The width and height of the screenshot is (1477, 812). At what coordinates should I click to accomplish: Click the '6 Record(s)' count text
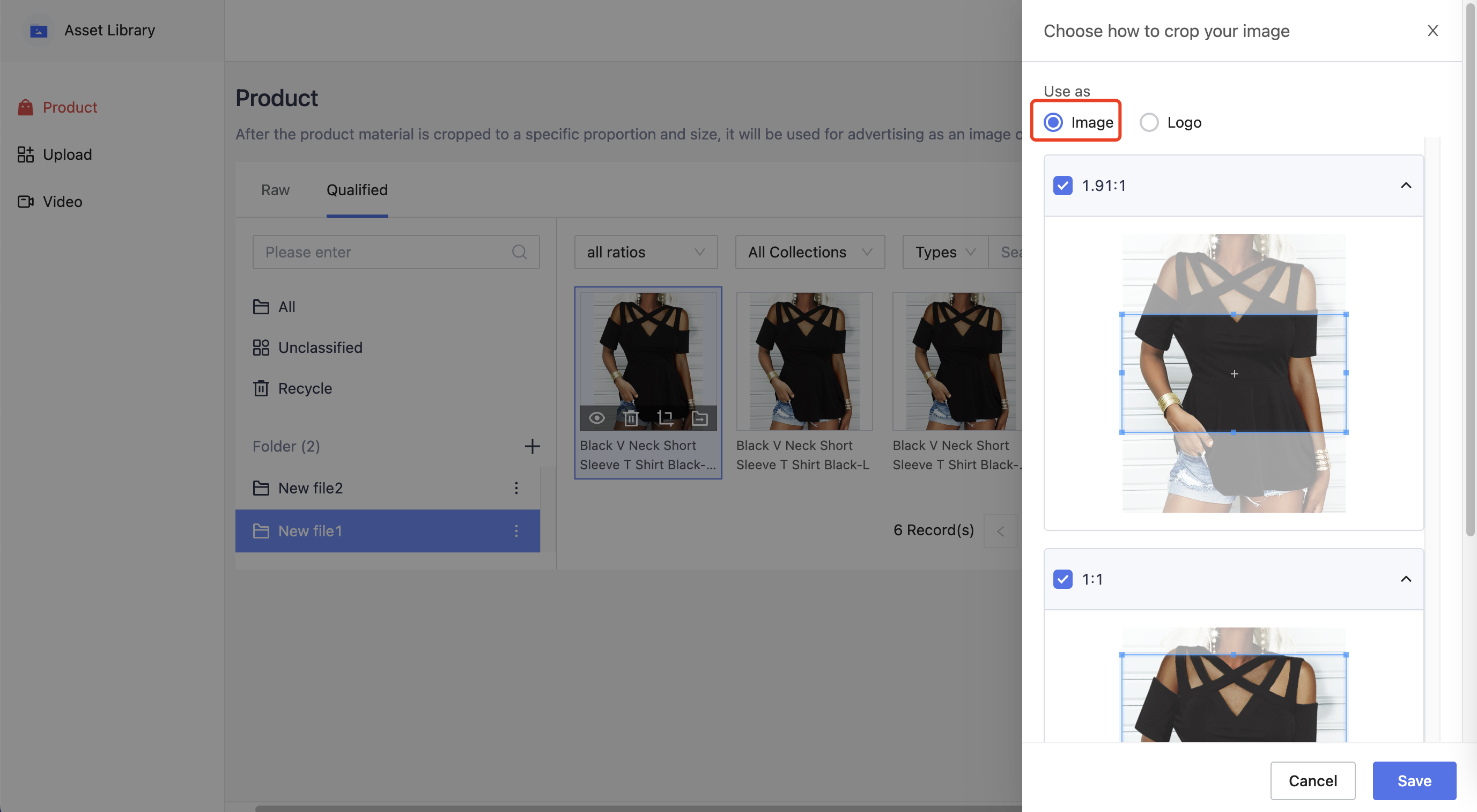[933, 530]
